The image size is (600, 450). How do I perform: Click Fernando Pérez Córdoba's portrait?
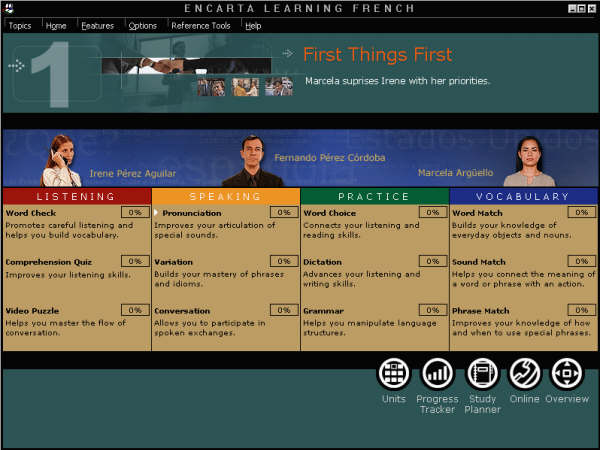[x=253, y=161]
